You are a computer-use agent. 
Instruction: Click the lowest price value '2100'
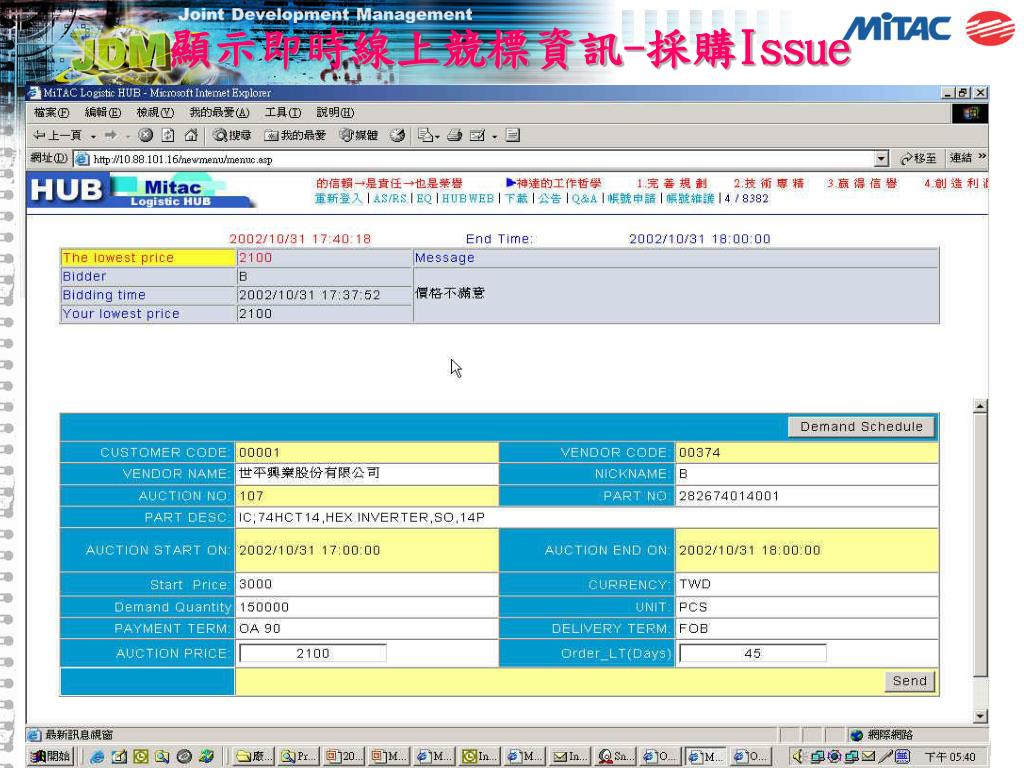[255, 257]
